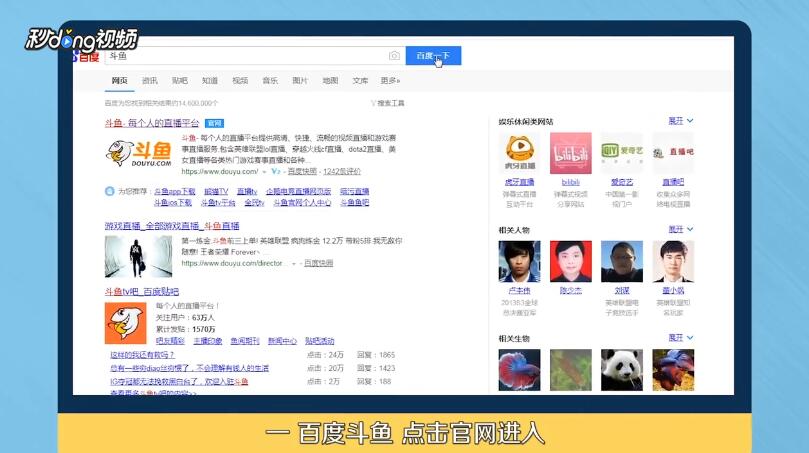Click the Douyu logo thumbnail
The width and height of the screenshot is (809, 453).
(x=139, y=154)
